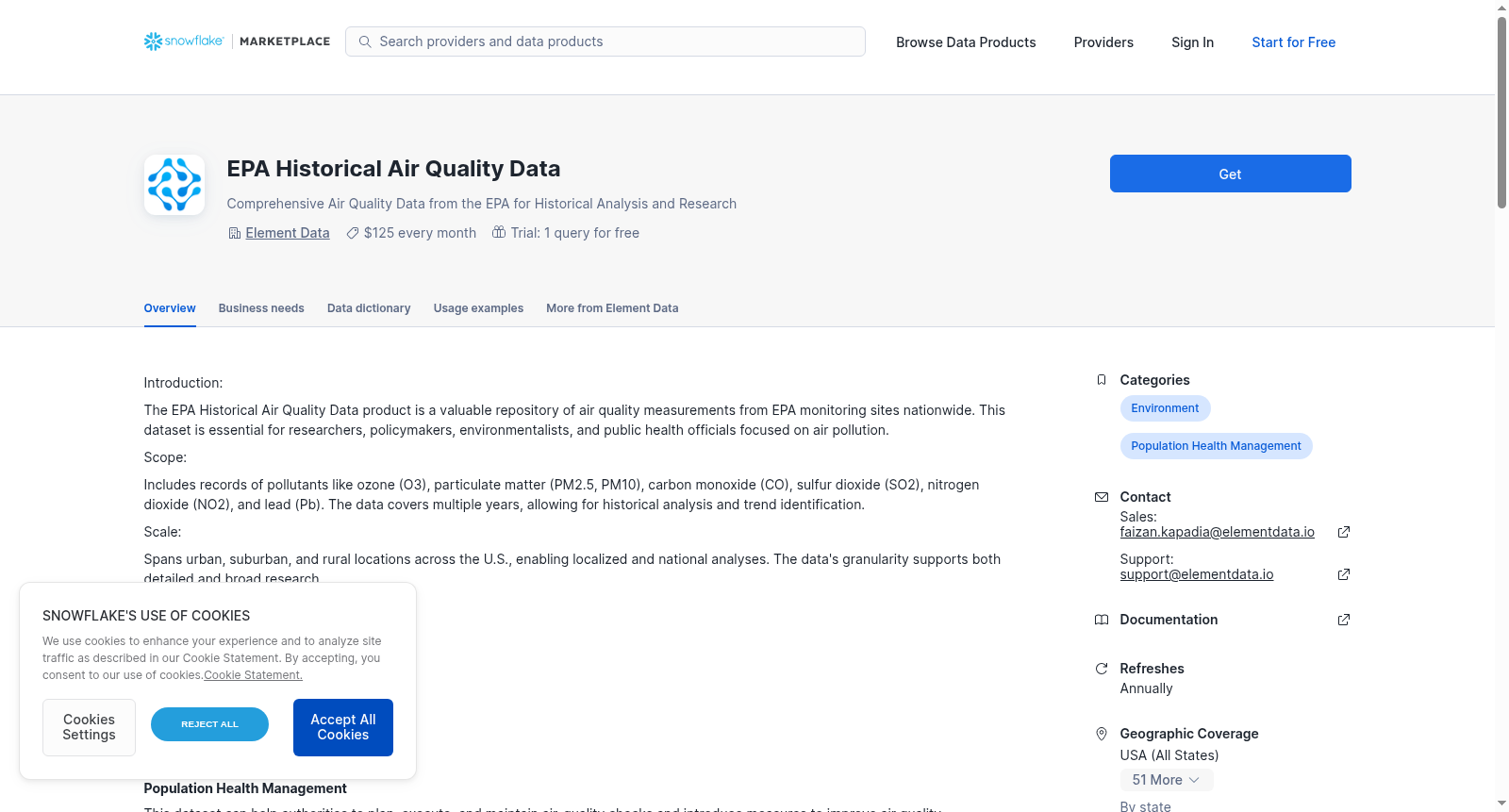The image size is (1509, 812).
Task: Select the Environment category tag
Action: (1165, 408)
